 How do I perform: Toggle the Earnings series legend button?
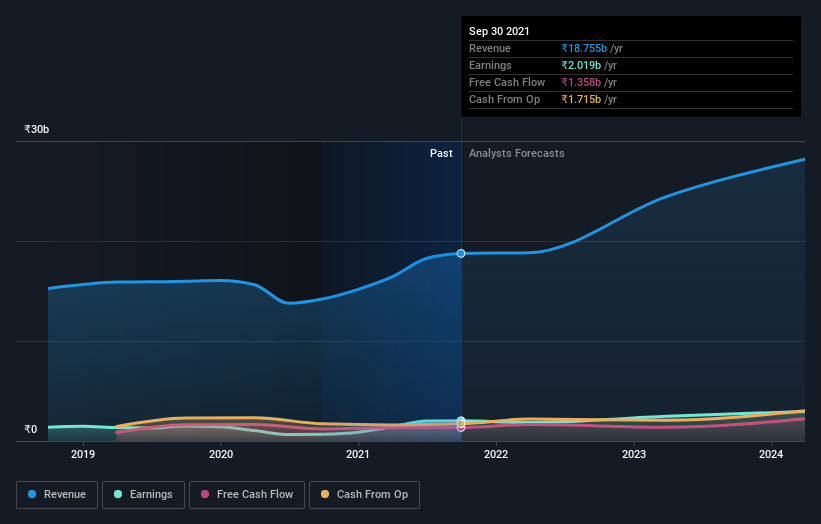(143, 495)
